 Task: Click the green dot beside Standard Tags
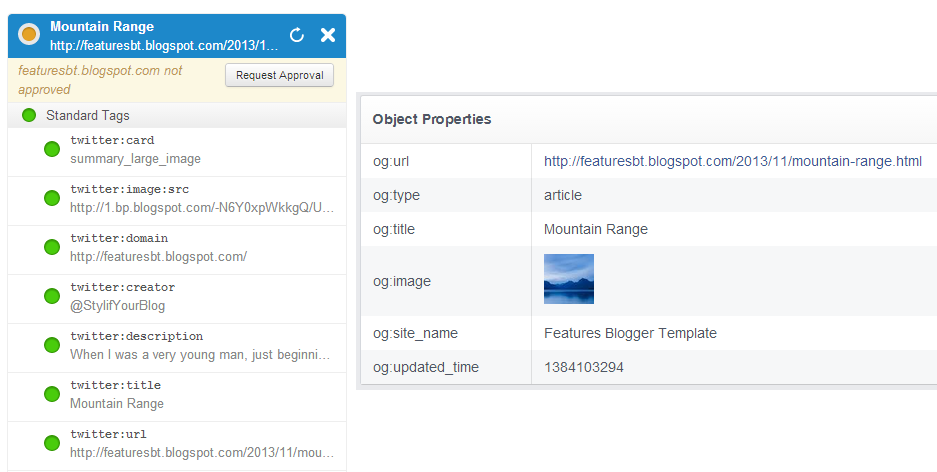click(x=29, y=116)
